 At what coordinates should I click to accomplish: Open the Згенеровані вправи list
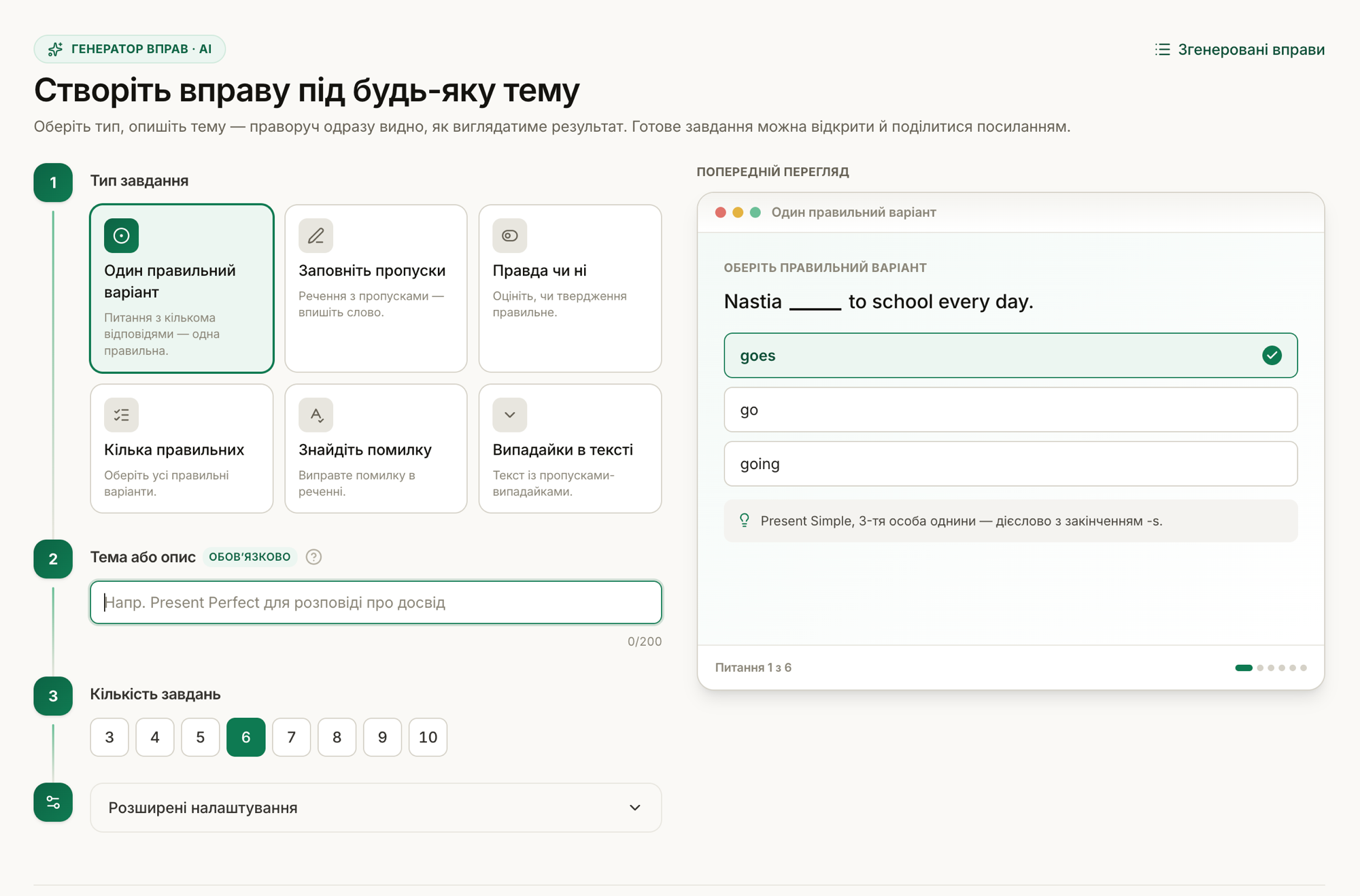click(1240, 50)
